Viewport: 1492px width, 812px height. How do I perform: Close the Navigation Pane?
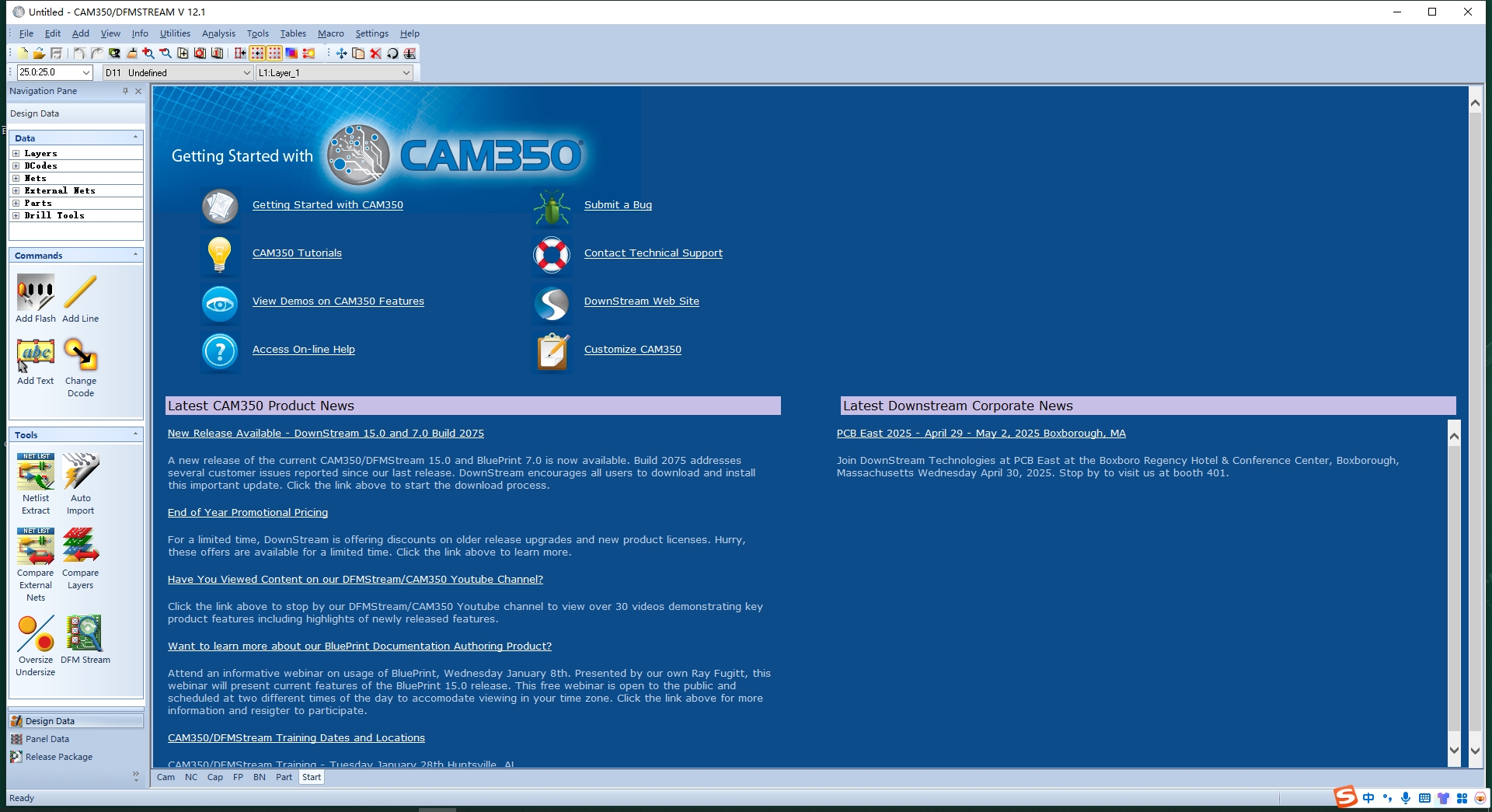pos(138,91)
